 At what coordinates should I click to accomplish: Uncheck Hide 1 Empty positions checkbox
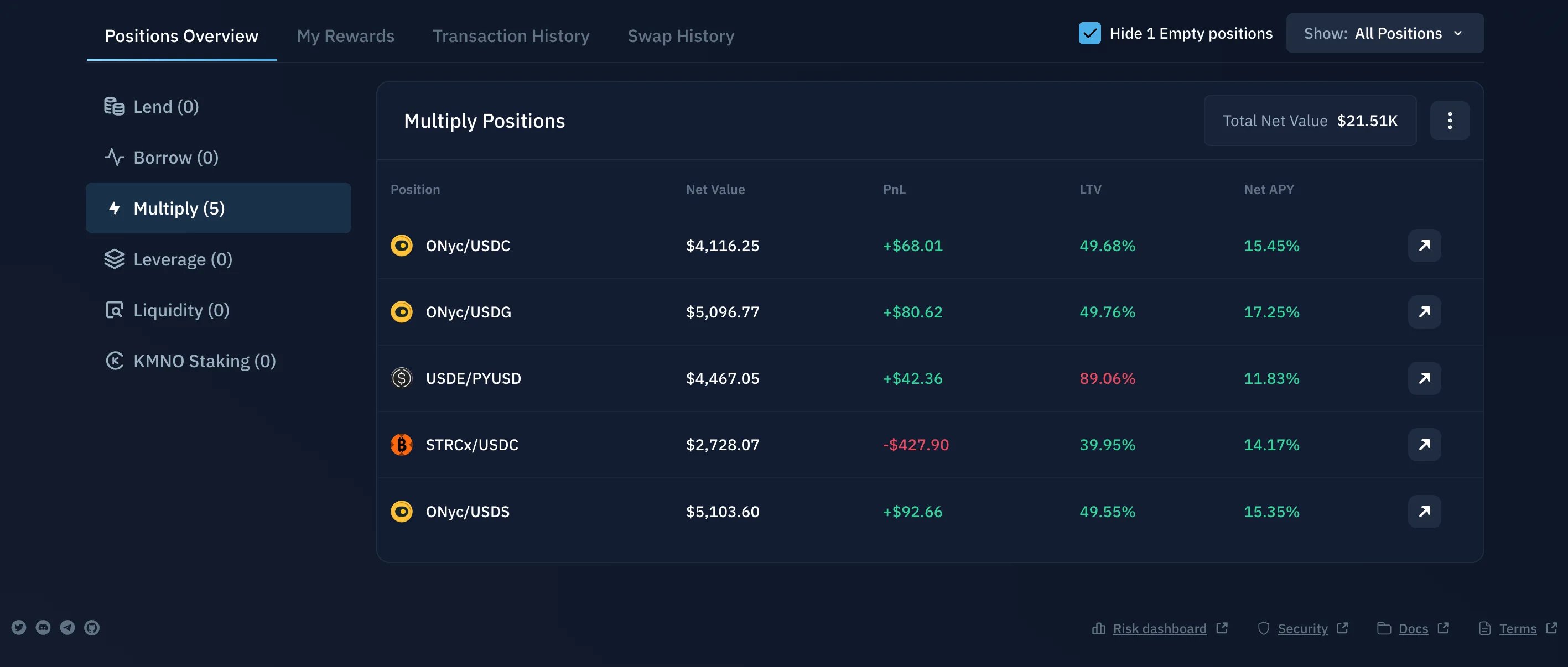pos(1089,33)
